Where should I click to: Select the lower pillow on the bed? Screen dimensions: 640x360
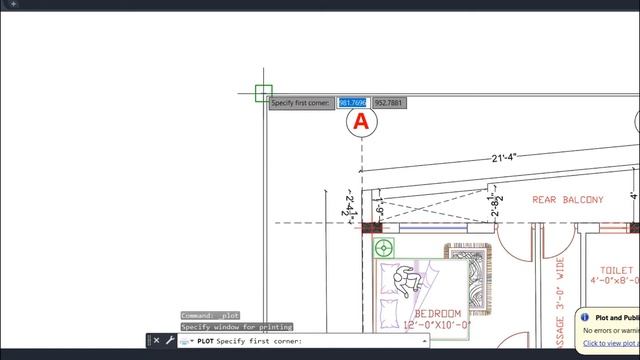tap(389, 313)
